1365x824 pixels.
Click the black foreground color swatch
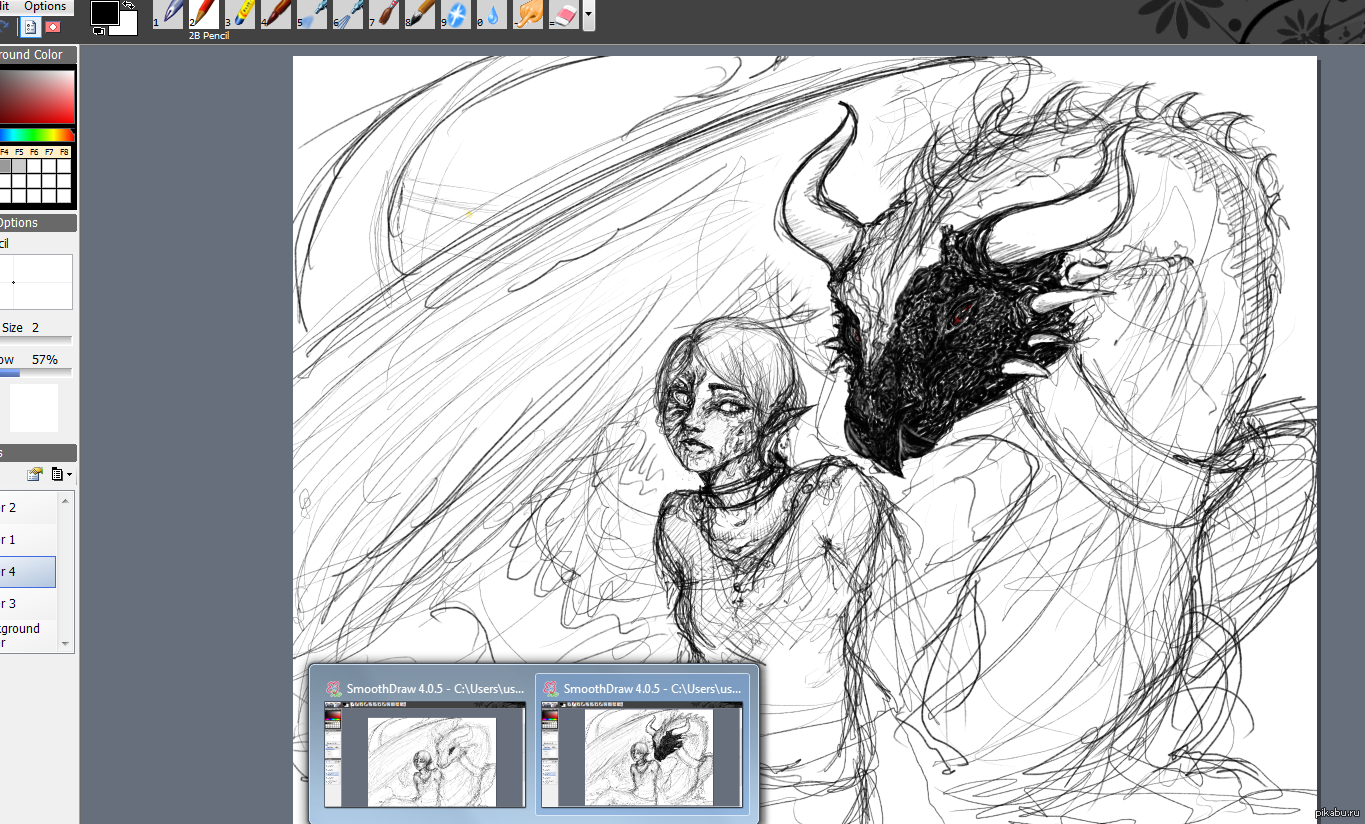(x=104, y=13)
